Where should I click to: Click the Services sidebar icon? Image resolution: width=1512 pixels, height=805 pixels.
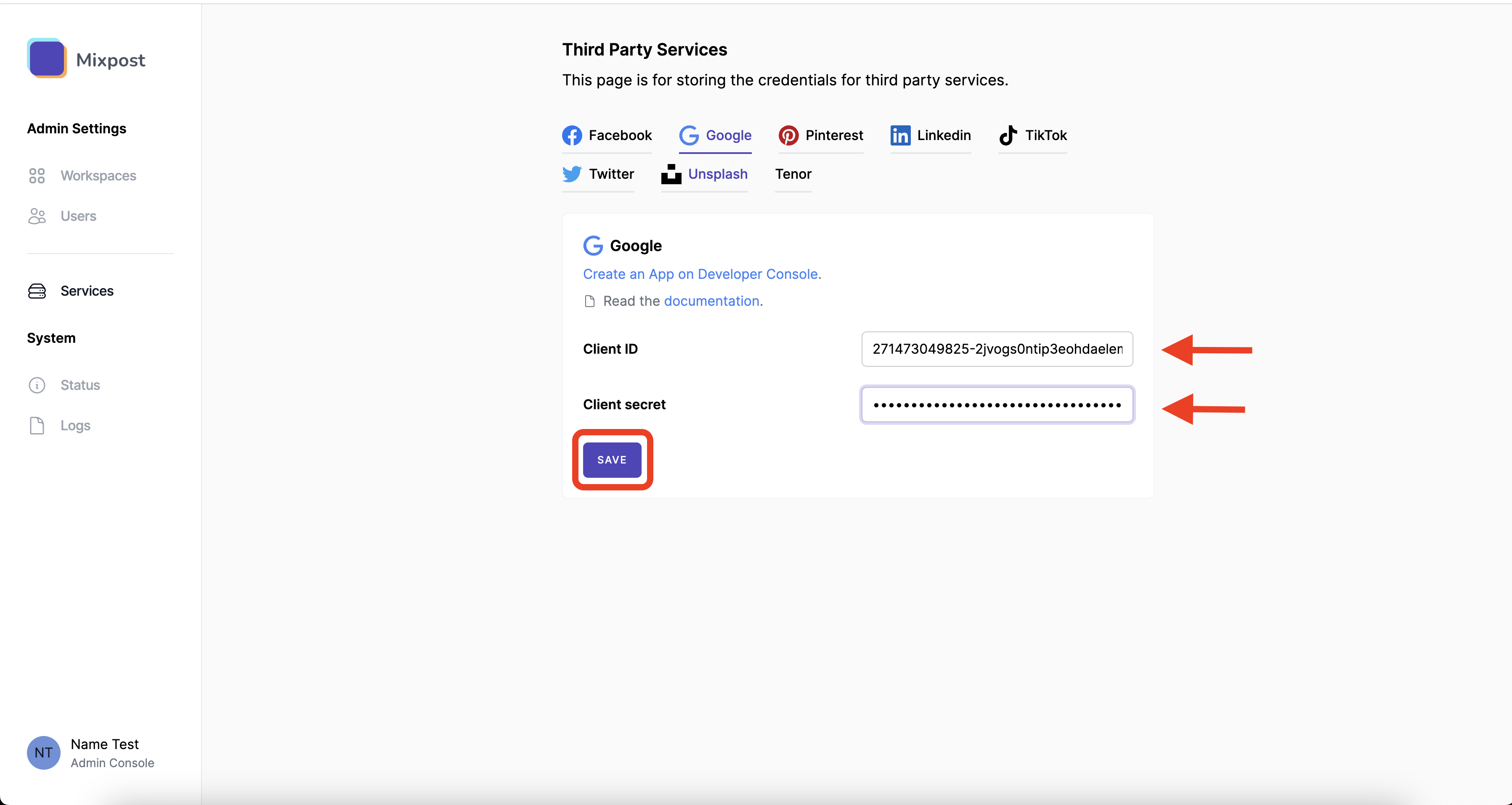(x=37, y=290)
